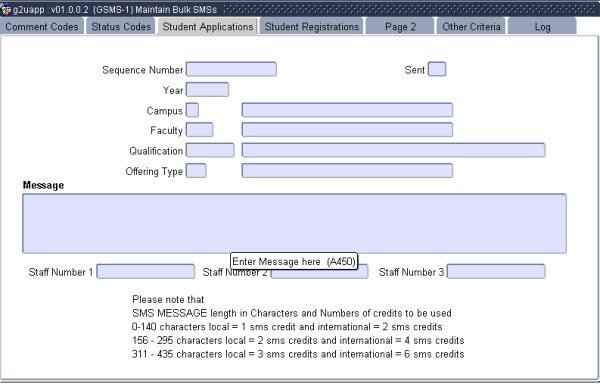Click the 'SMS MESSAGE length in Characters' line
600x384 pixels.
click(x=292, y=313)
